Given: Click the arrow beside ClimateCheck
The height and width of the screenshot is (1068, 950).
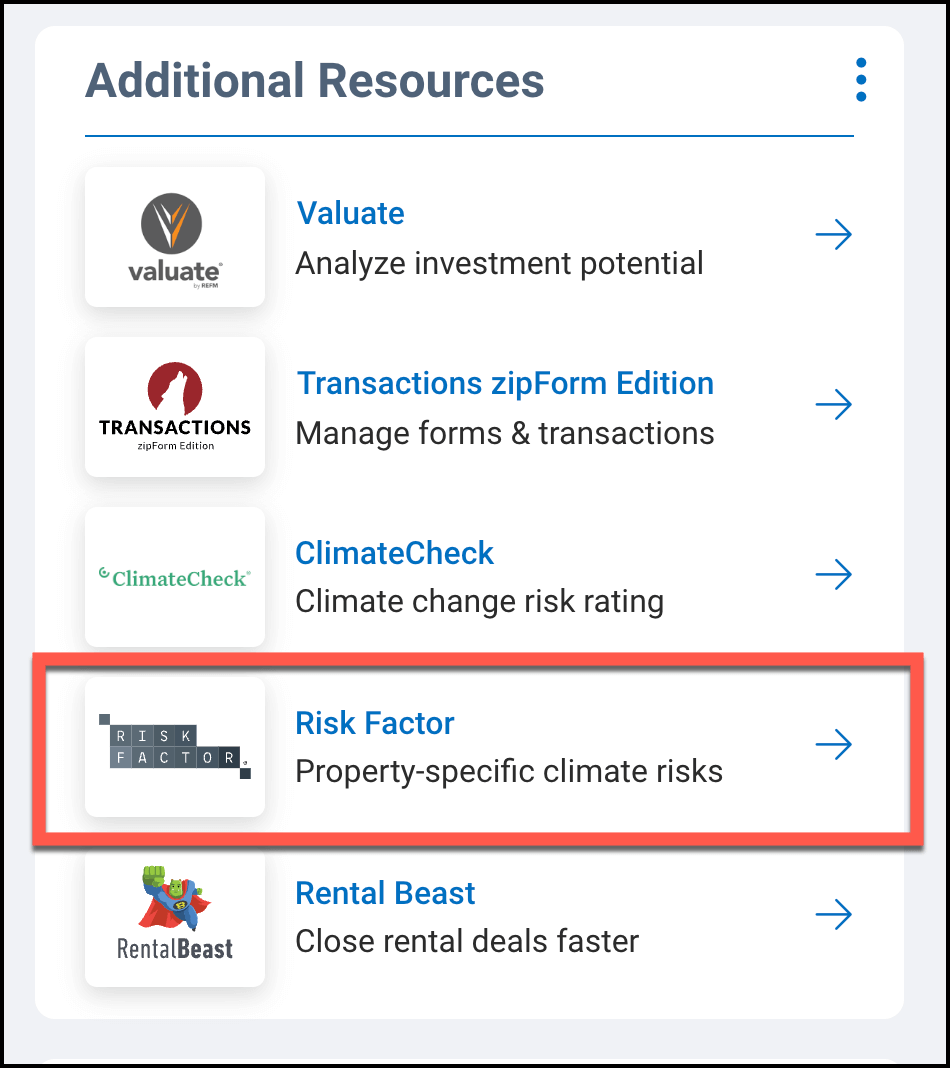Looking at the screenshot, I should [833, 575].
